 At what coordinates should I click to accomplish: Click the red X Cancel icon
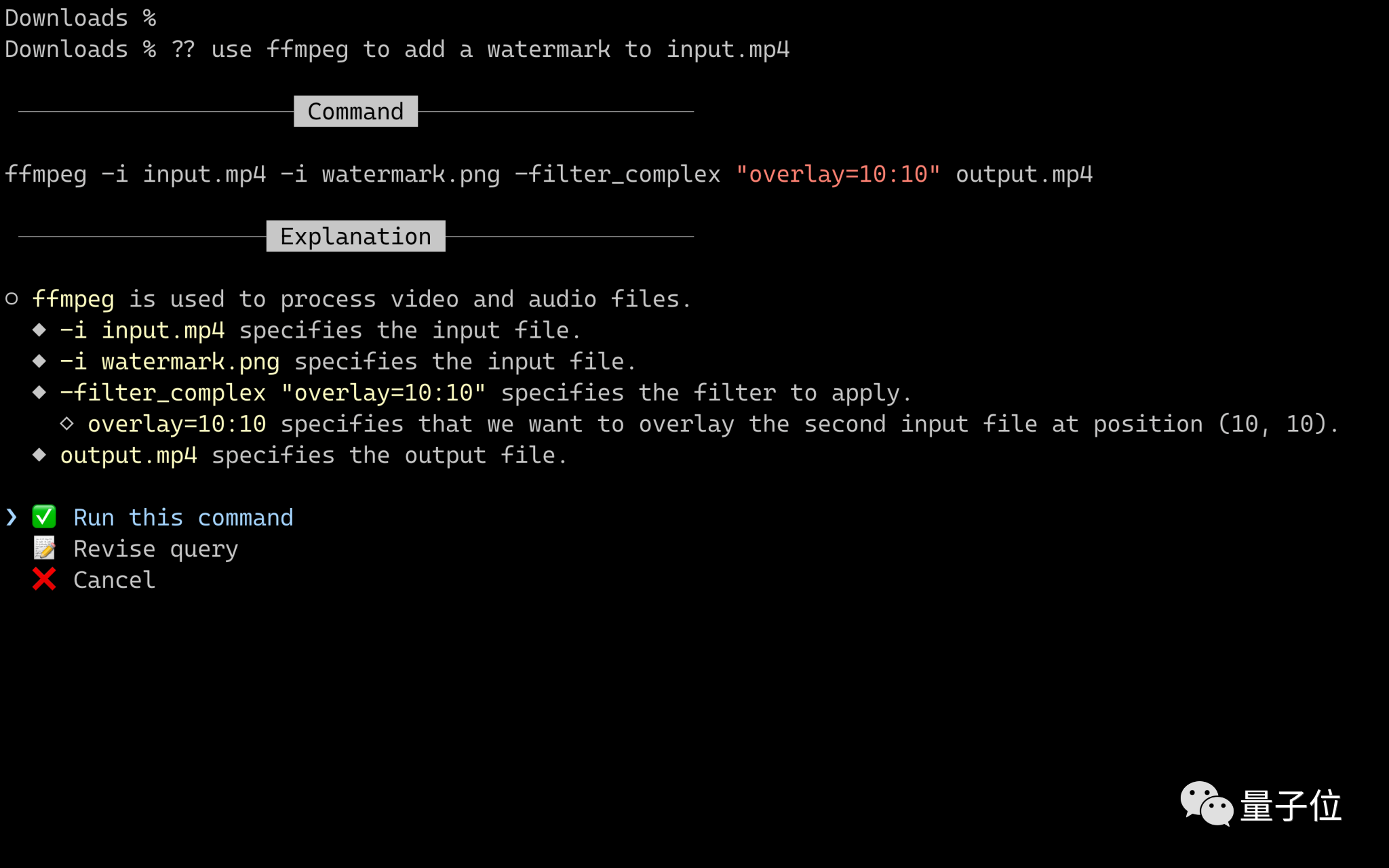[44, 580]
